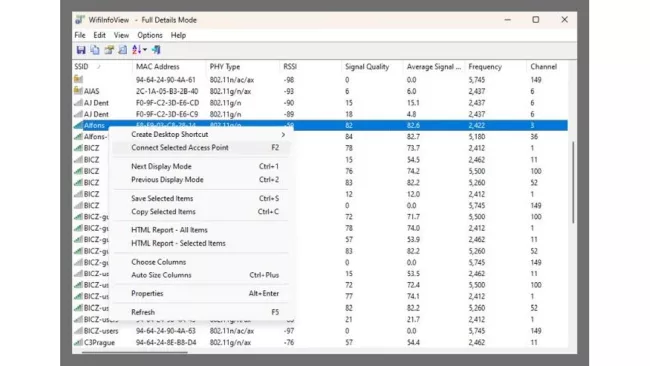The height and width of the screenshot is (366, 650).
Task: Select the AIAS network row
Action: click(x=320, y=91)
